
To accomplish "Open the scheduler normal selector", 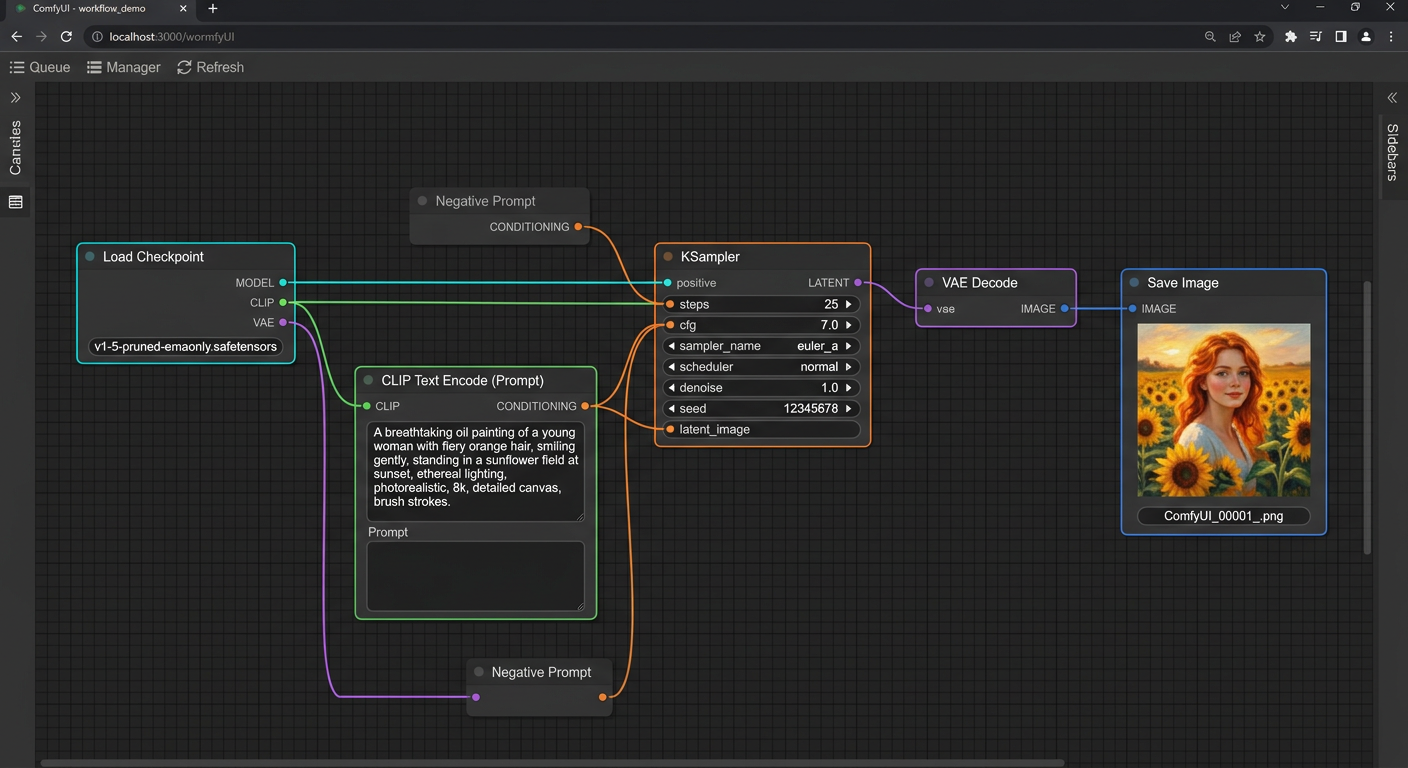I will click(x=761, y=367).
